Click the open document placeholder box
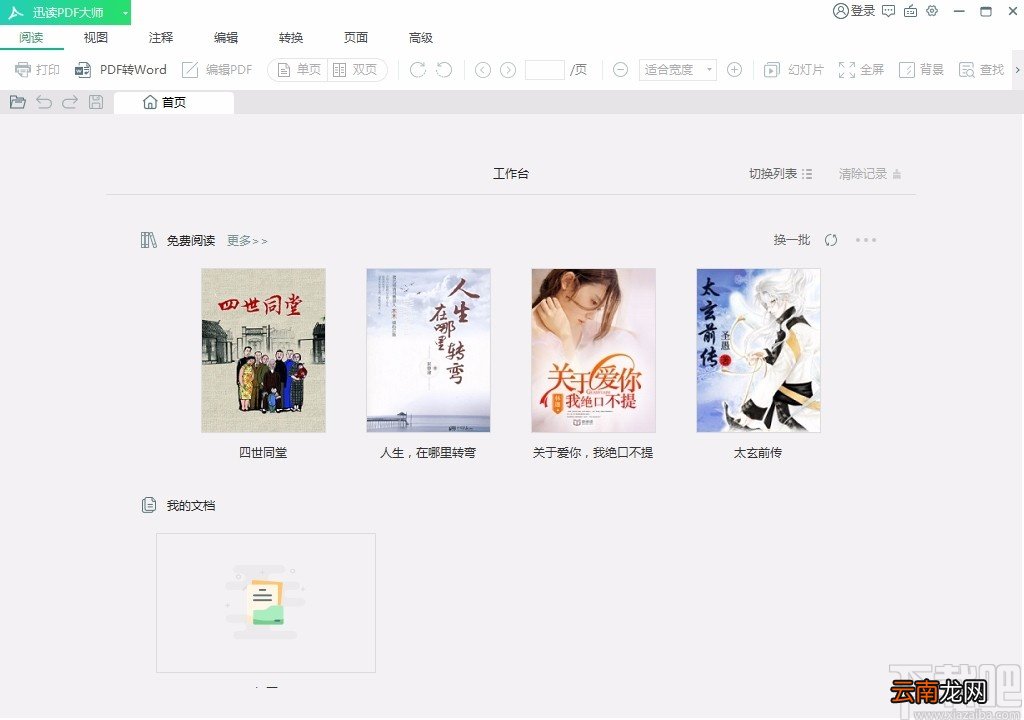This screenshot has height=720, width=1024. click(266, 602)
